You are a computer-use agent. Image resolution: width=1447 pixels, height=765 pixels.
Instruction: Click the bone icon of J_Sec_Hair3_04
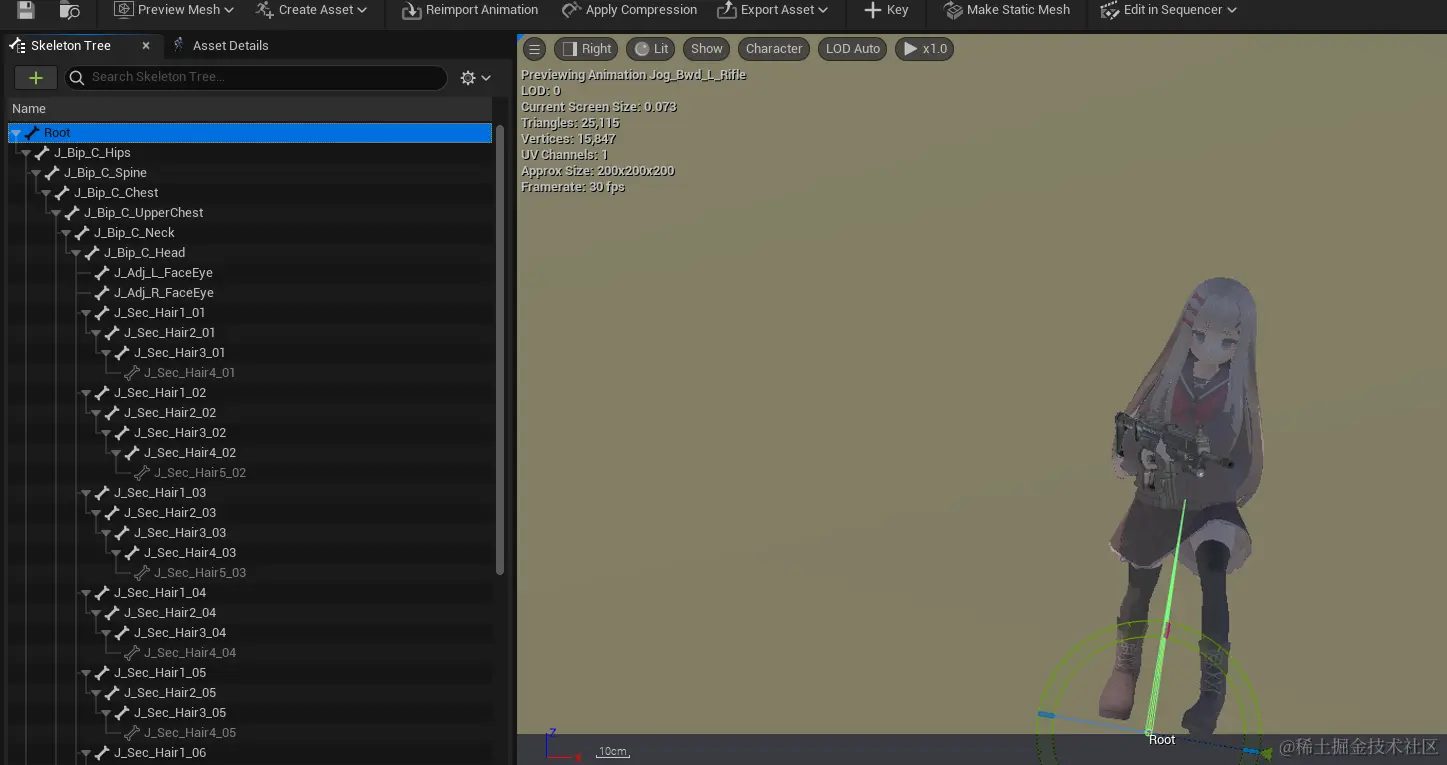click(x=122, y=633)
